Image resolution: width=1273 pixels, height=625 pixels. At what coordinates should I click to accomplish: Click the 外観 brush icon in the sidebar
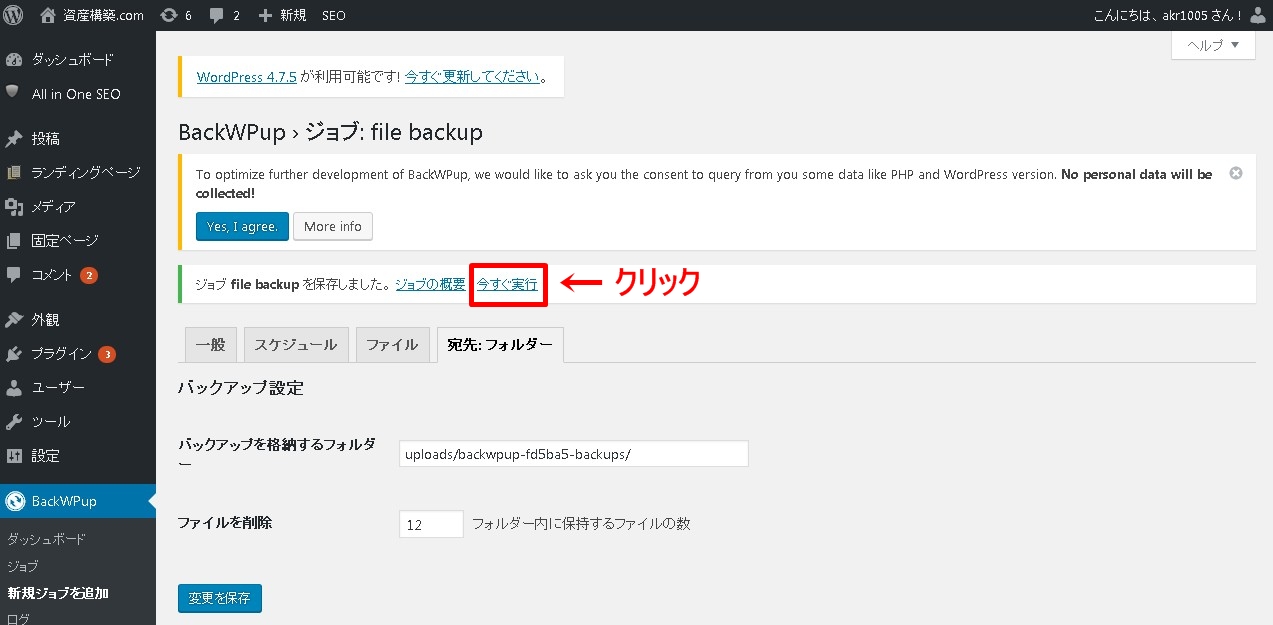pos(14,320)
